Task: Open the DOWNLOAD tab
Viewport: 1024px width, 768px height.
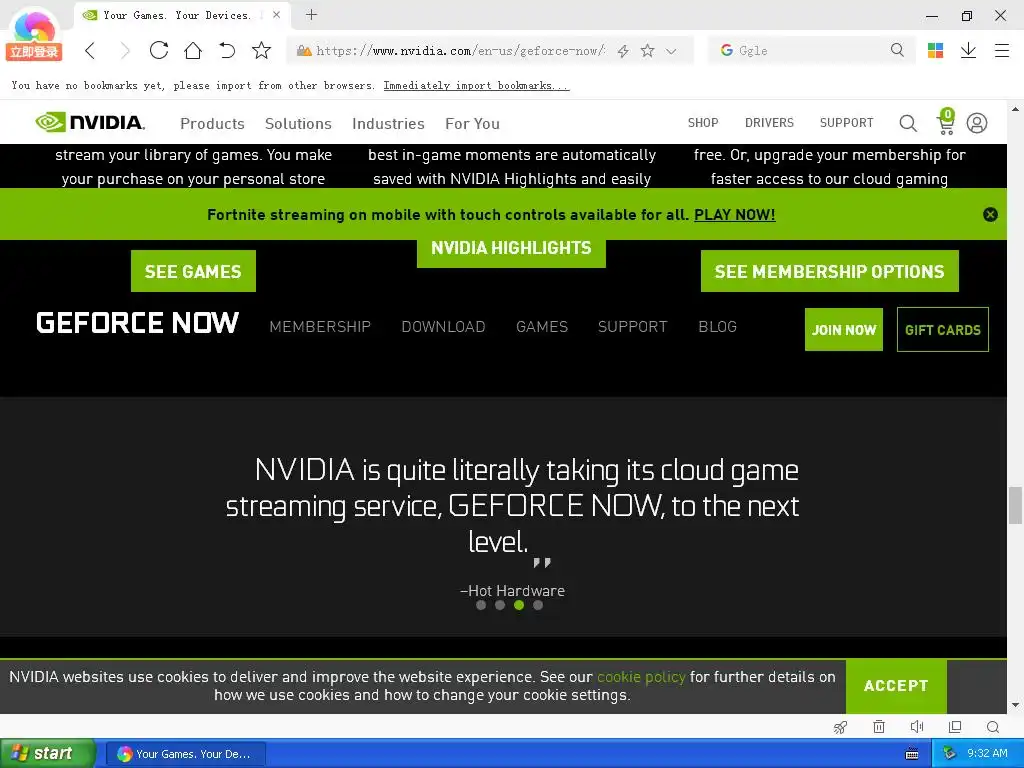Action: pyautogui.click(x=443, y=327)
